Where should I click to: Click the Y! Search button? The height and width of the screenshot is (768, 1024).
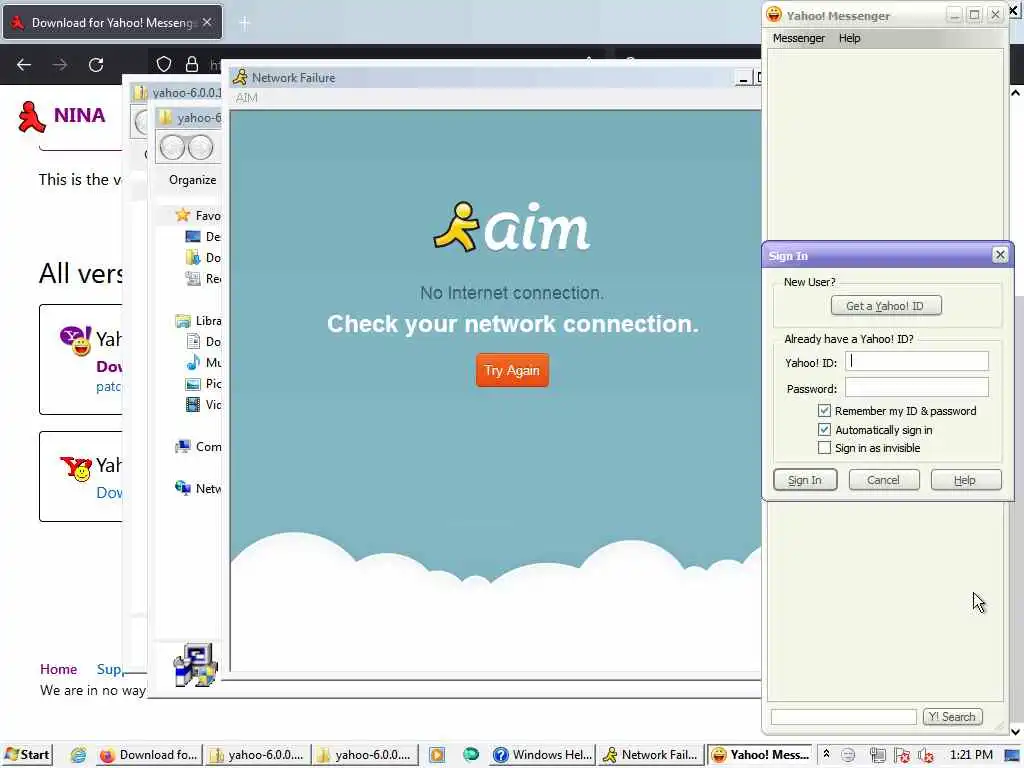click(952, 717)
